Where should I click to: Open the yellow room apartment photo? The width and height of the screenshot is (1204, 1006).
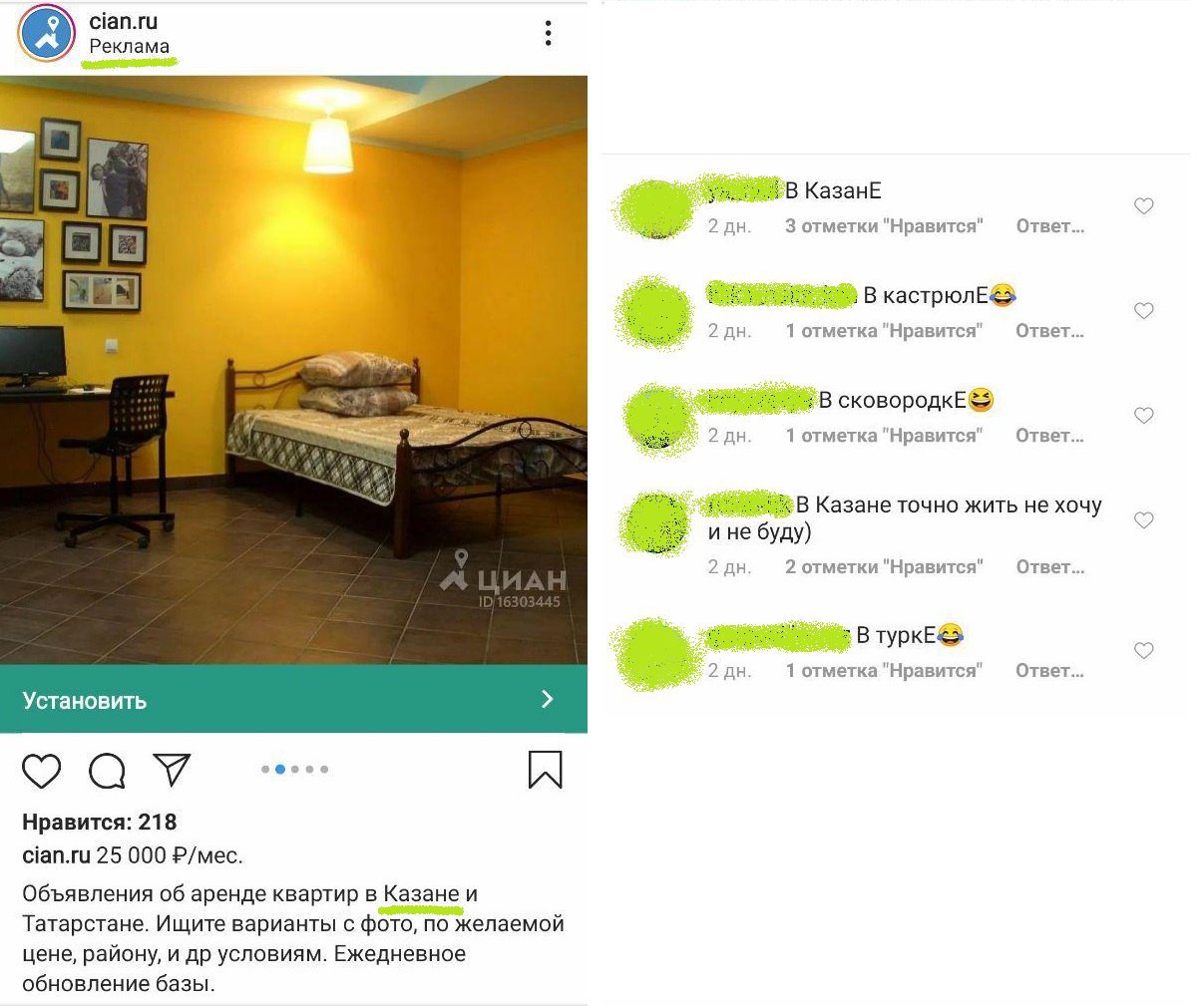[x=293, y=370]
